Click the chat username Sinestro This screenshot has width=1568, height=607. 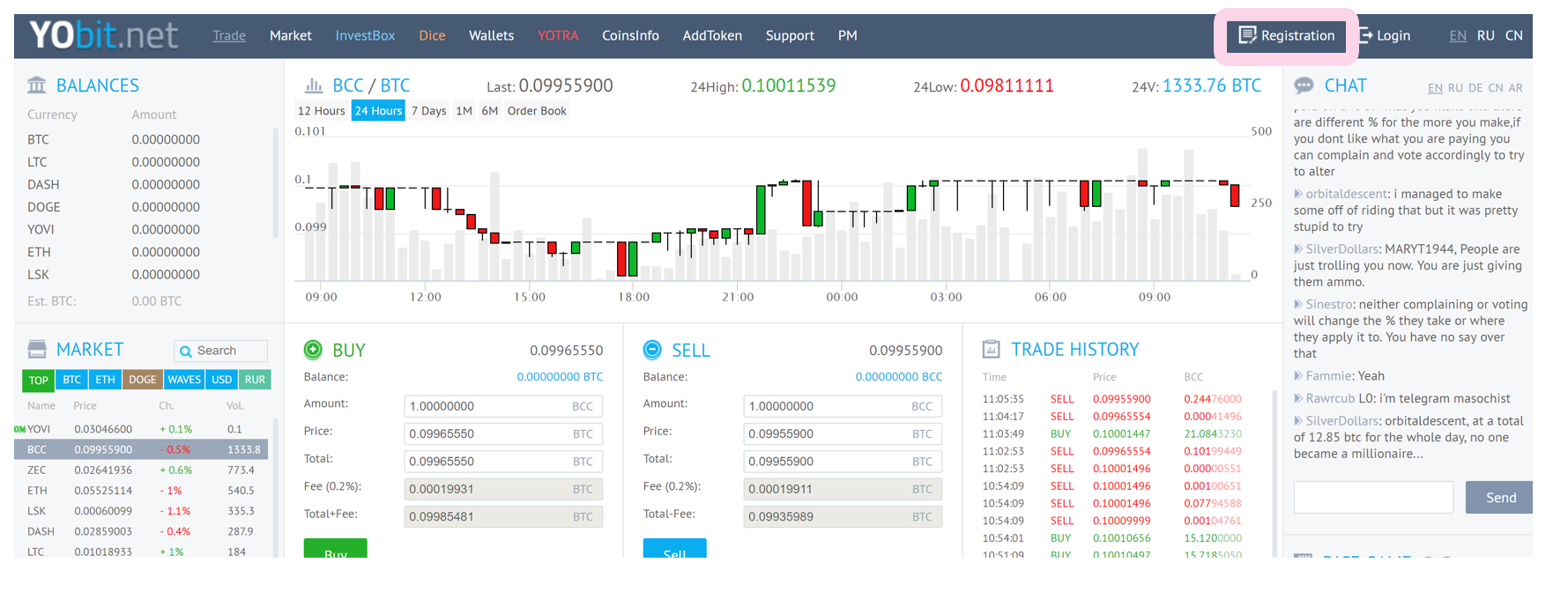click(x=1329, y=304)
